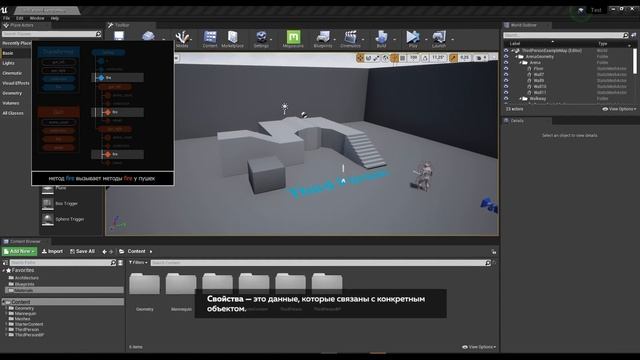
Task: Click the Launch toolbar button
Action: 439,39
